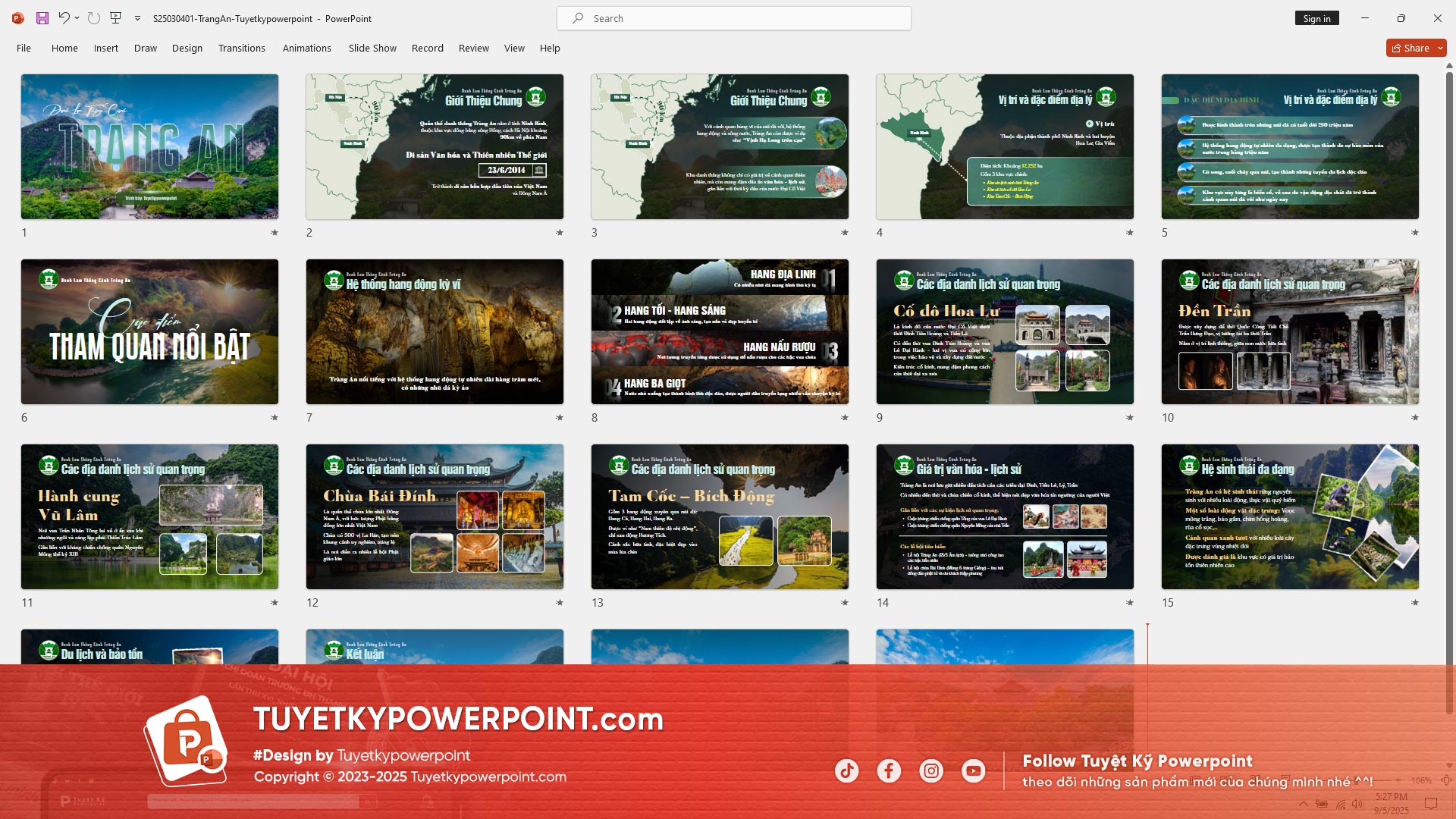Open the Slide Show ribbon tab
This screenshot has height=819, width=1456.
pos(372,48)
